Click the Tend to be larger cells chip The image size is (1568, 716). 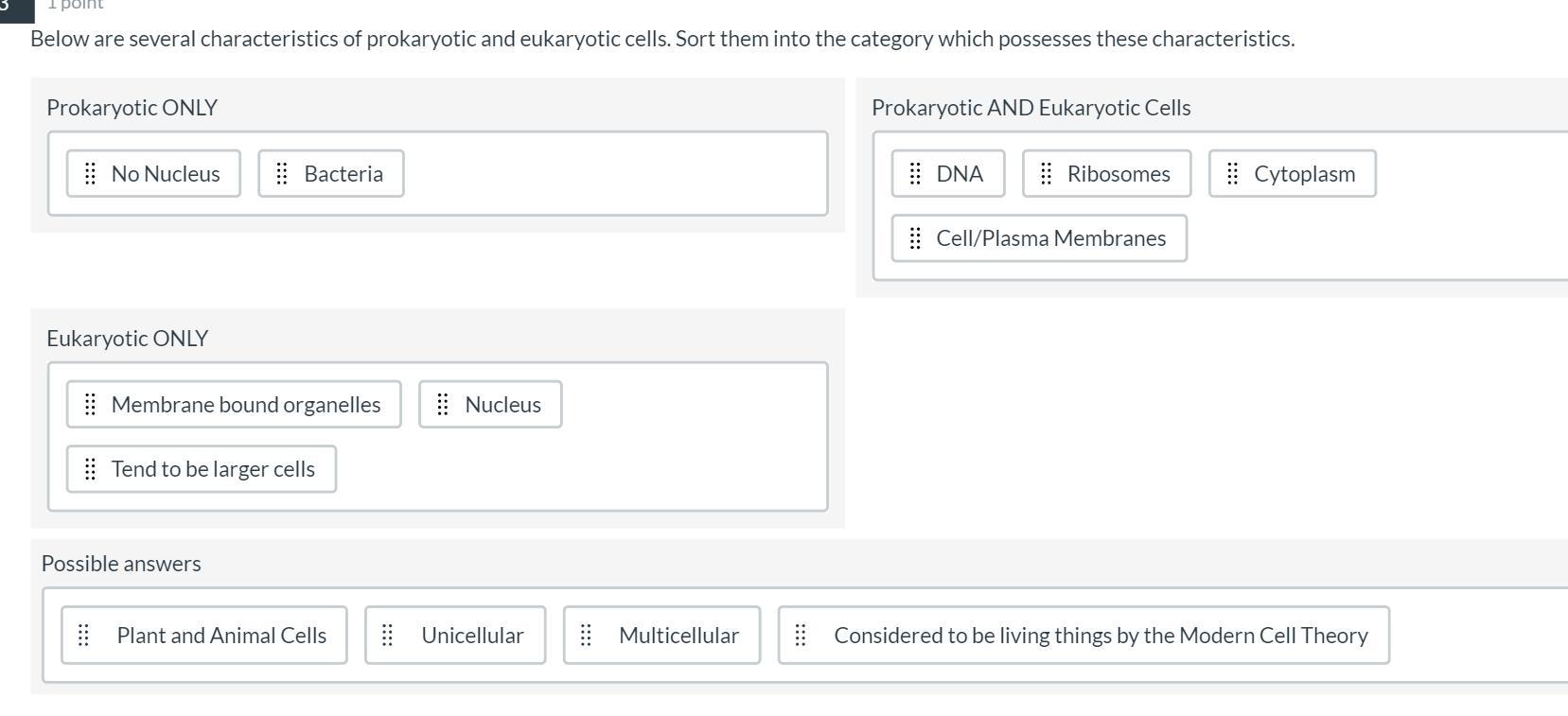pyautogui.click(x=213, y=469)
